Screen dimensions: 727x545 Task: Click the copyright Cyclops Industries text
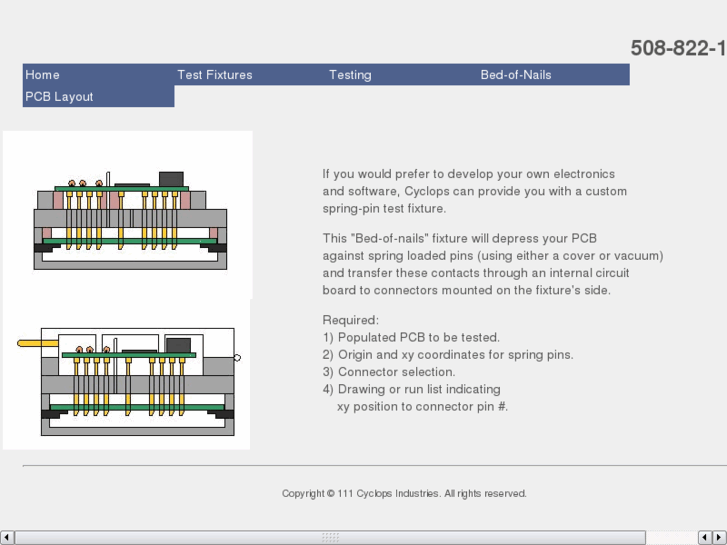point(404,494)
